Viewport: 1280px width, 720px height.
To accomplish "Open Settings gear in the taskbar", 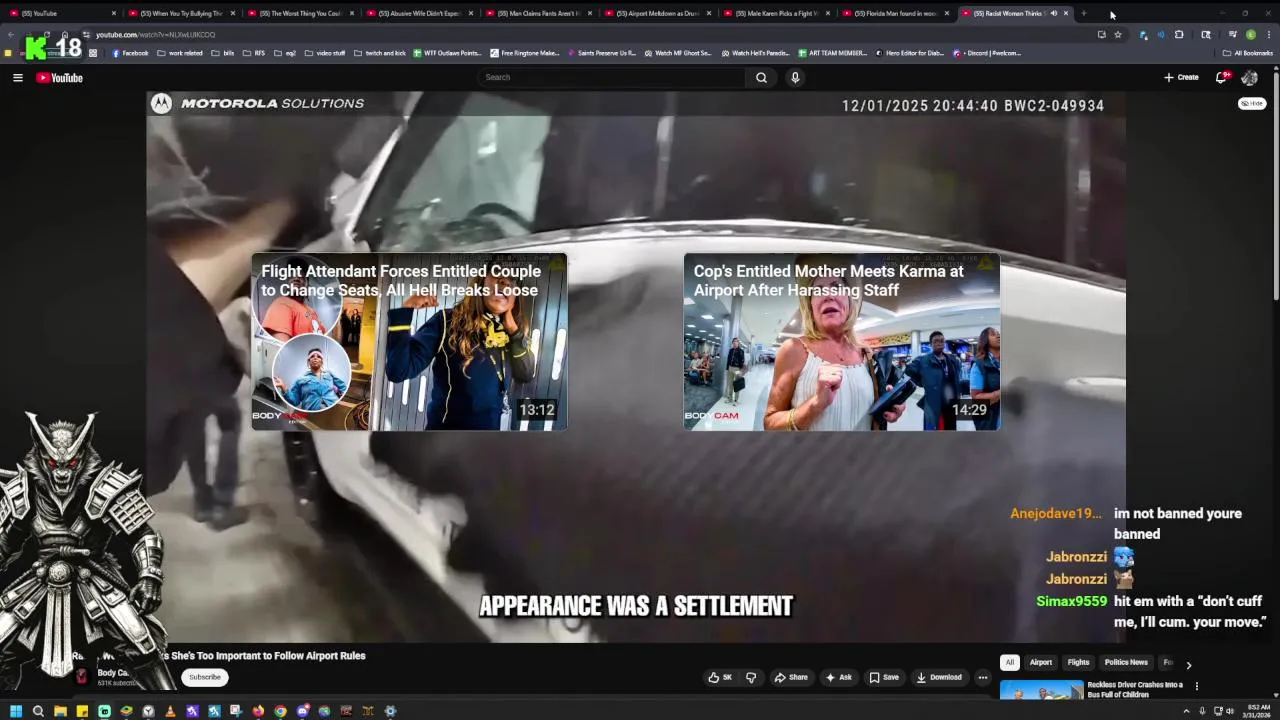I will coord(390,711).
